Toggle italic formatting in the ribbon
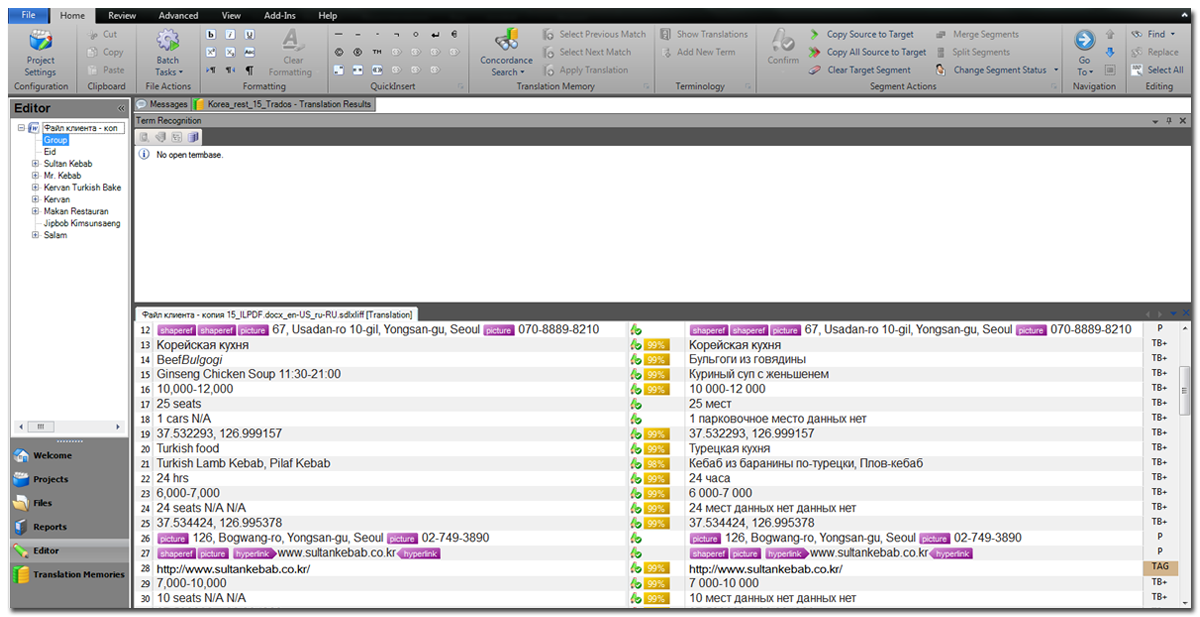 [230, 34]
